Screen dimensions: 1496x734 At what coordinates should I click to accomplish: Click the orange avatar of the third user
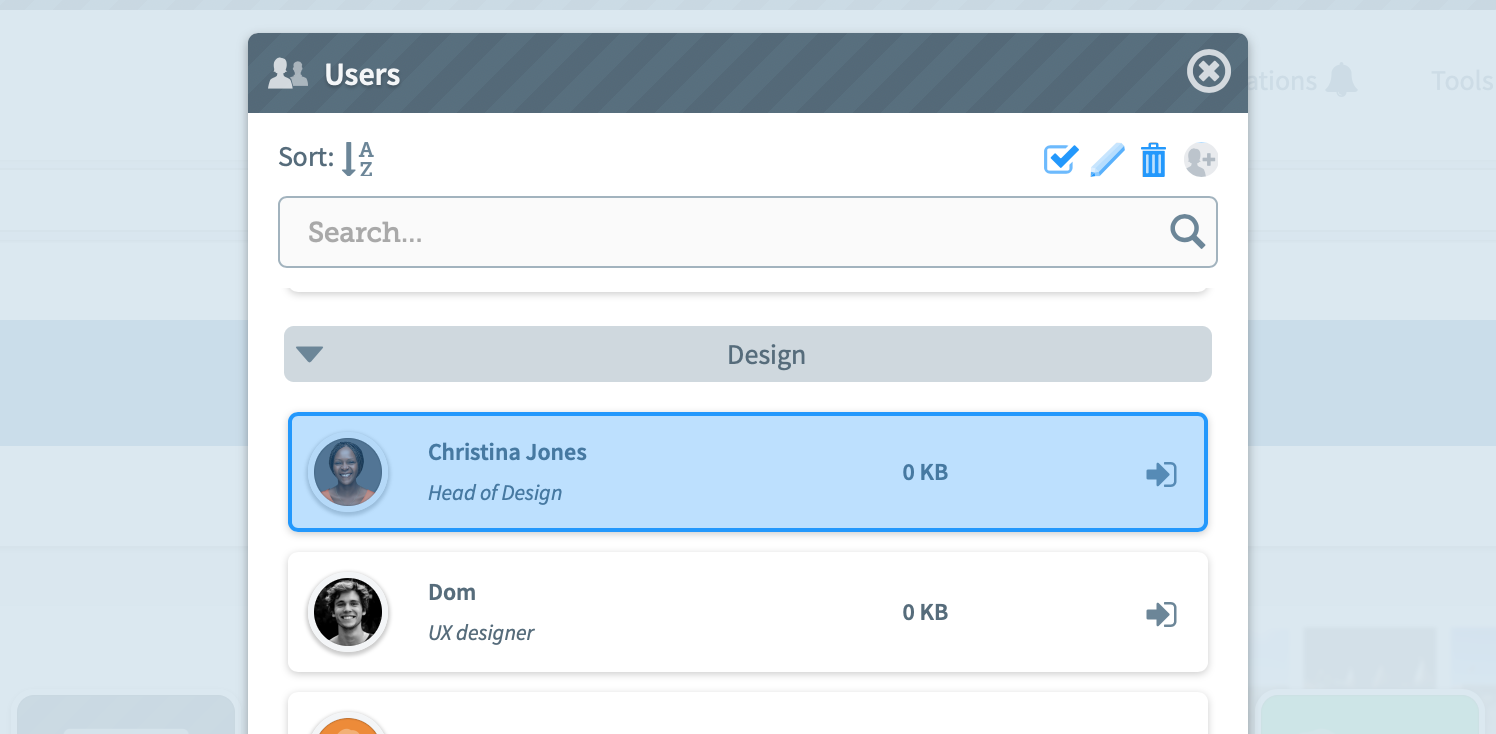point(348,724)
